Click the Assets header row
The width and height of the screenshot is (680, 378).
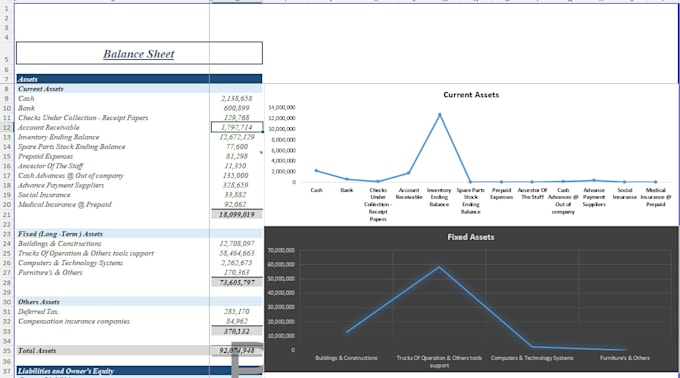click(139, 79)
